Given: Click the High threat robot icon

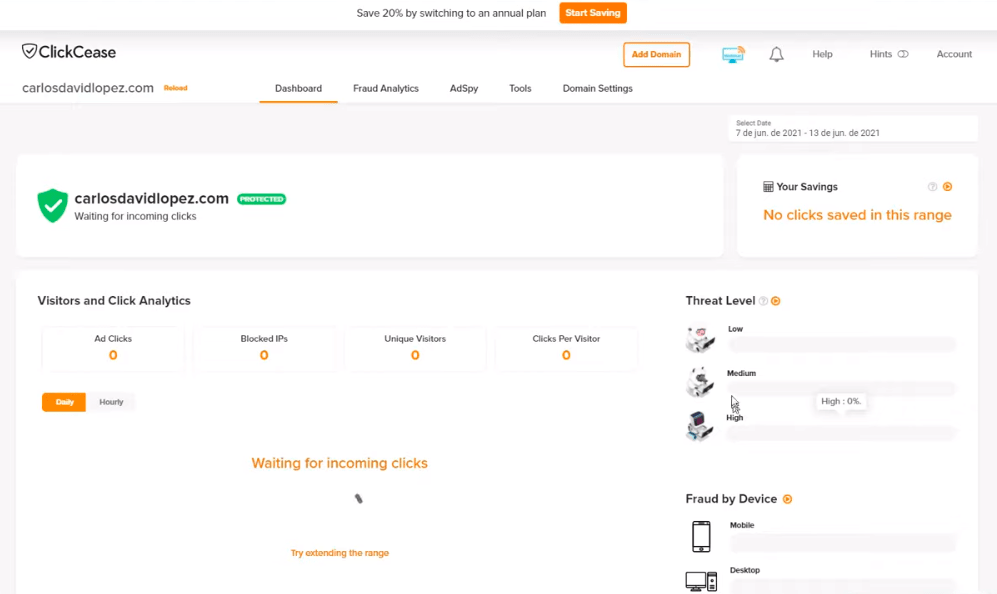Looking at the screenshot, I should [699, 426].
